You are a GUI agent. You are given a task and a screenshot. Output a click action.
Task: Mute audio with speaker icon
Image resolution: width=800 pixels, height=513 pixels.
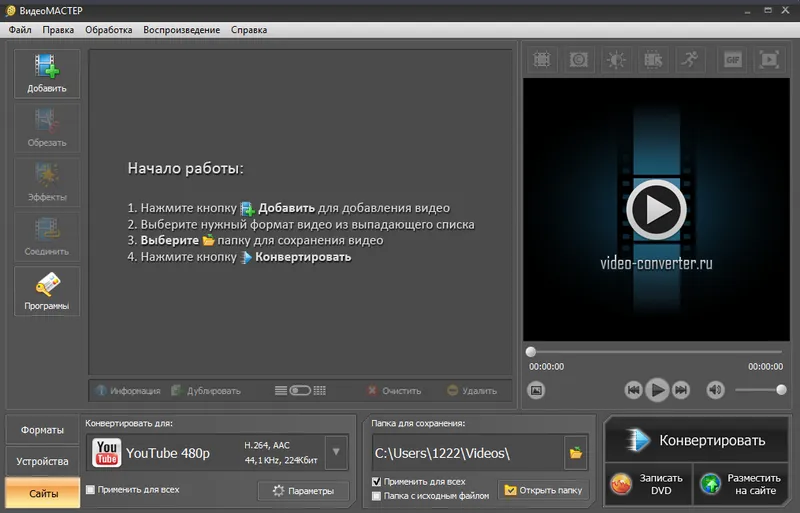pyautogui.click(x=715, y=390)
